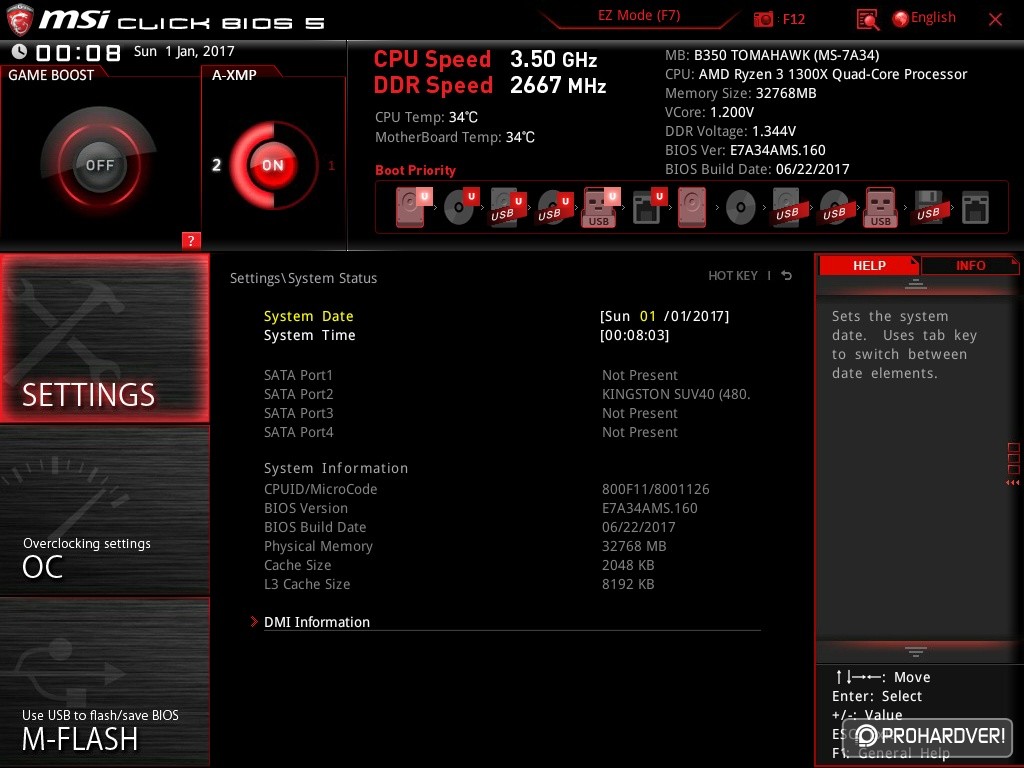
Task: Click the MSI dragon shield logo
Action: (x=20, y=20)
